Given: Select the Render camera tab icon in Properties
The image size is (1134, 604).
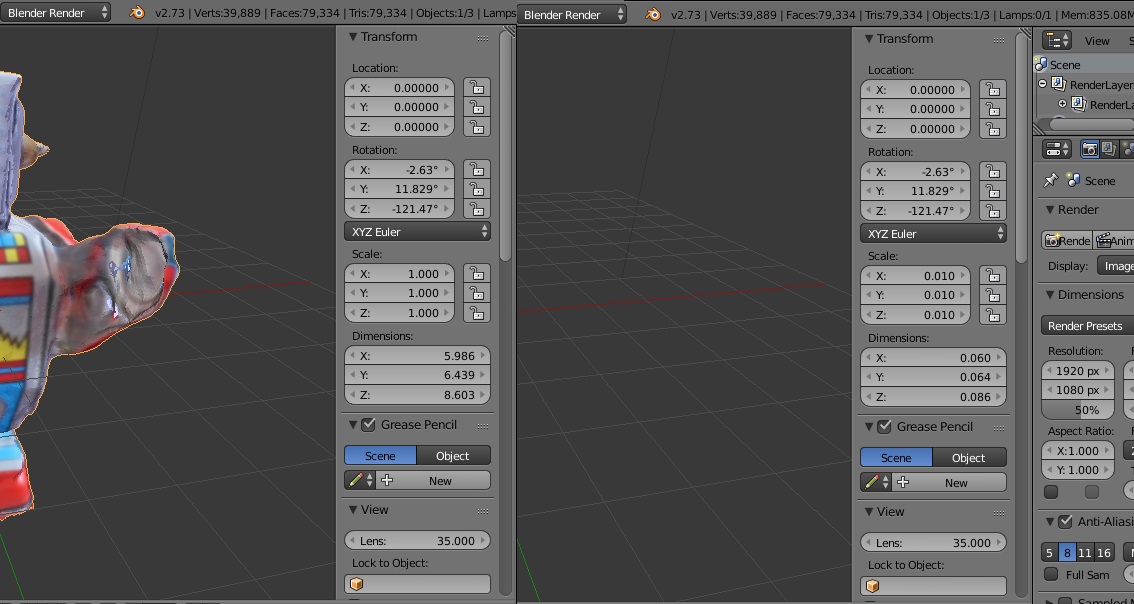Looking at the screenshot, I should (1090, 149).
